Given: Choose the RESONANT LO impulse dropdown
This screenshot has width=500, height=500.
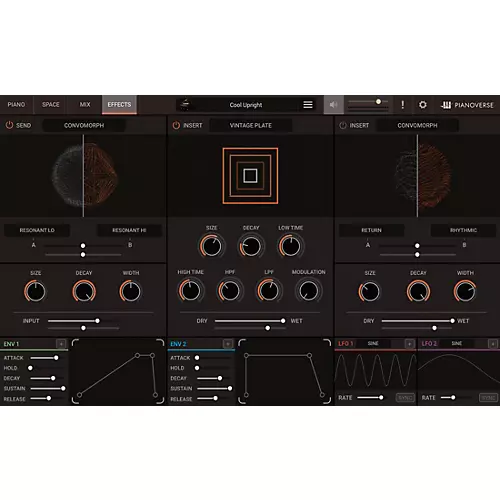Looking at the screenshot, I should pyautogui.click(x=37, y=230).
